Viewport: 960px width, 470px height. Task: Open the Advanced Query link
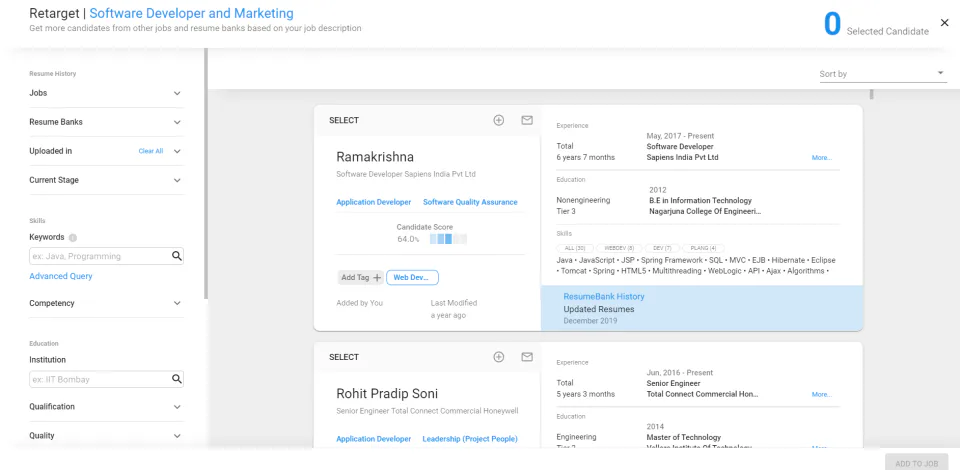tap(61, 276)
